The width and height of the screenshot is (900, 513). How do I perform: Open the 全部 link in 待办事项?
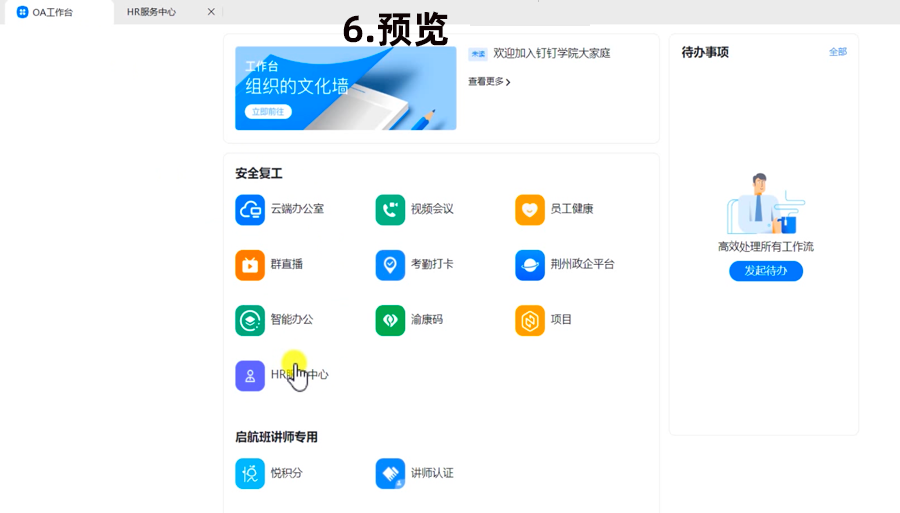point(837,52)
